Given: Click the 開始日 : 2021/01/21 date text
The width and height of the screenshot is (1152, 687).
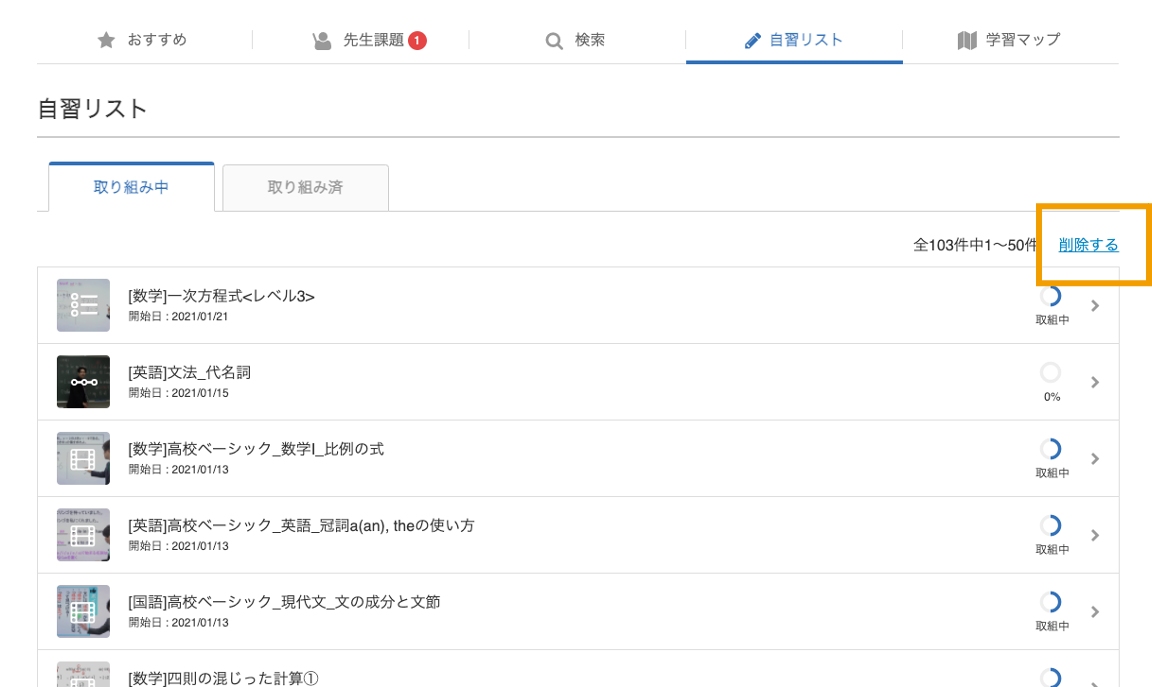Looking at the screenshot, I should [x=179, y=317].
